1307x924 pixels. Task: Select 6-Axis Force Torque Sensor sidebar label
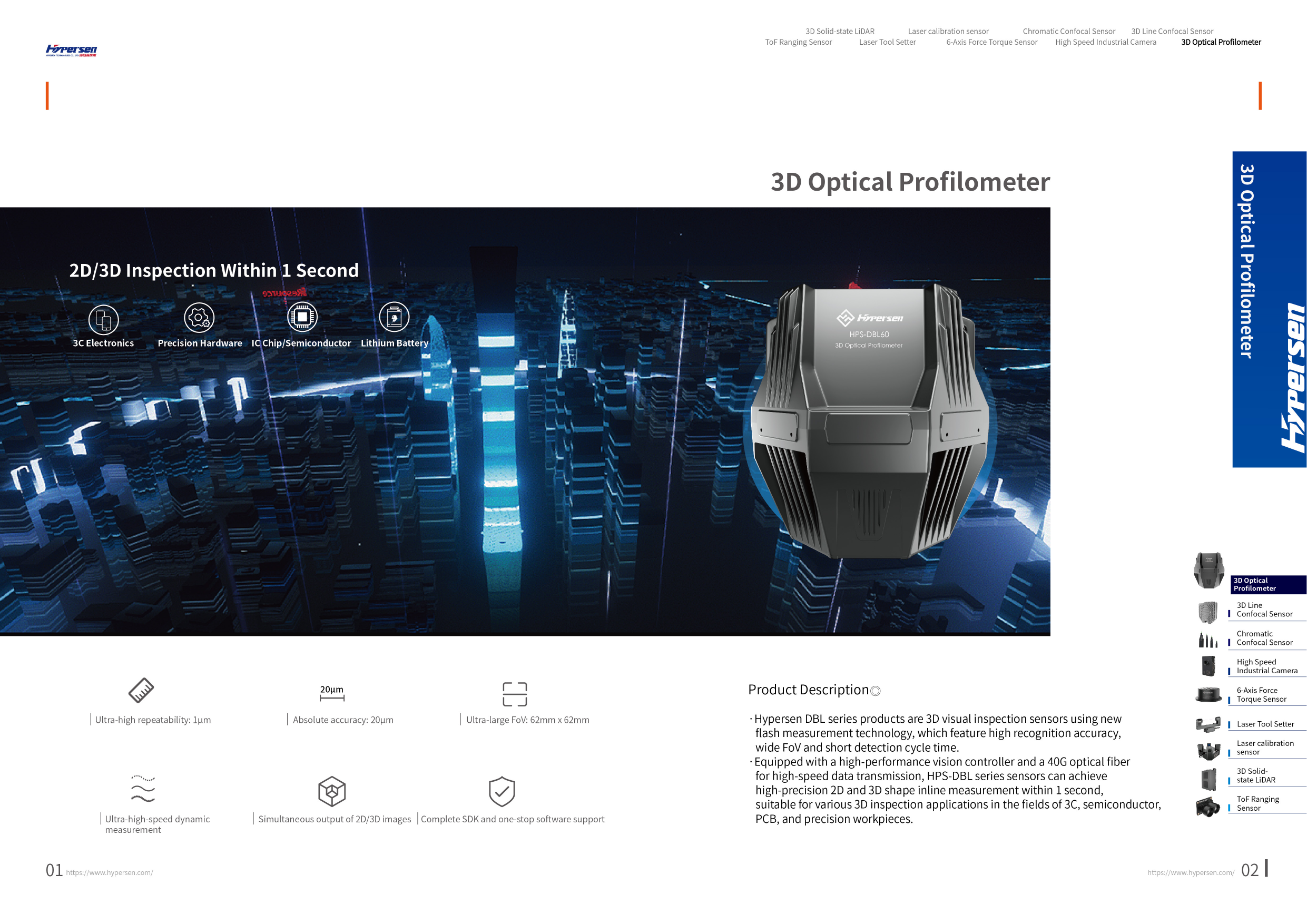1262,695
